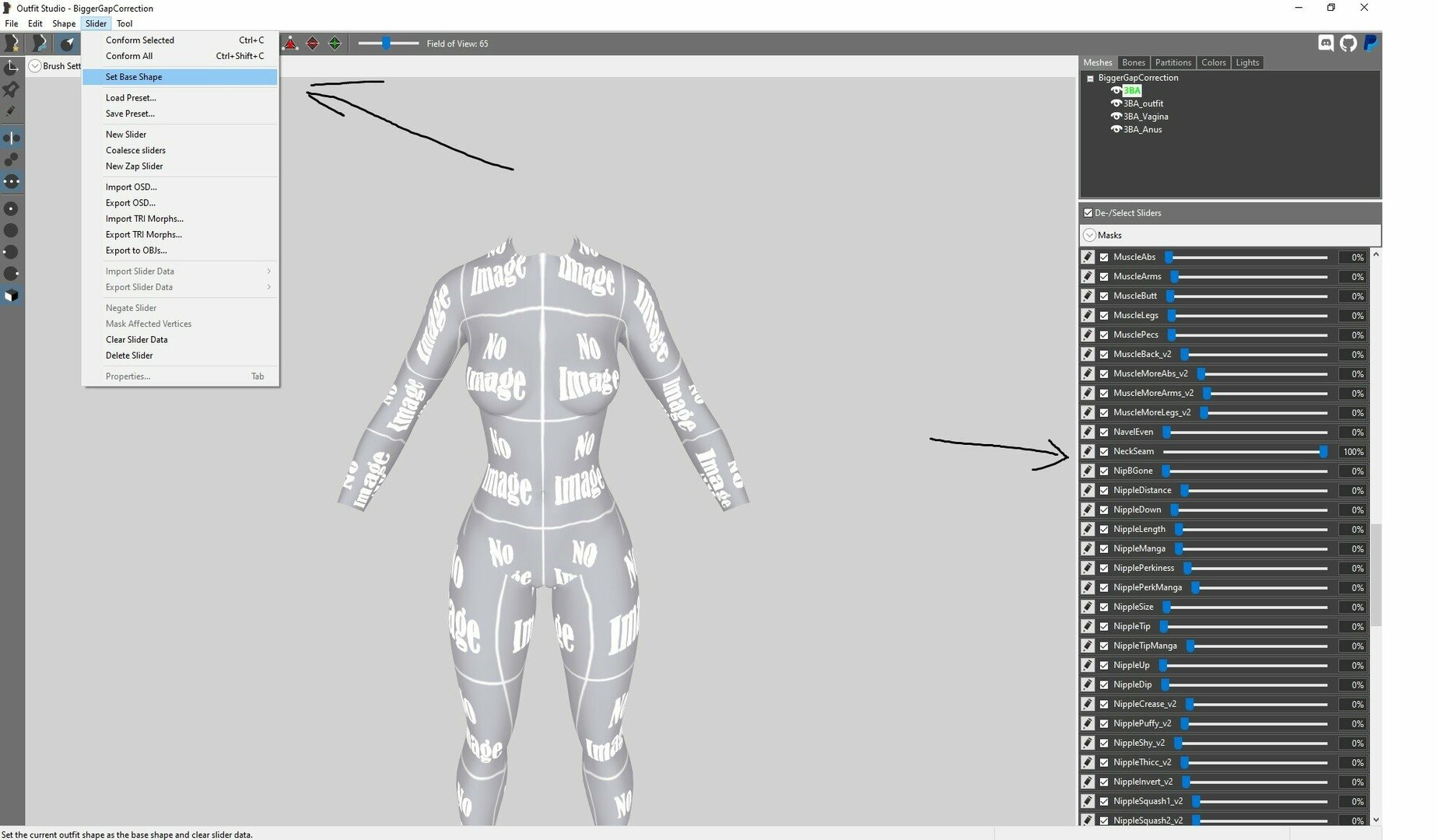This screenshot has height=840, width=1437.
Task: Select the transform axes tool in left toolbar
Action: tap(11, 68)
